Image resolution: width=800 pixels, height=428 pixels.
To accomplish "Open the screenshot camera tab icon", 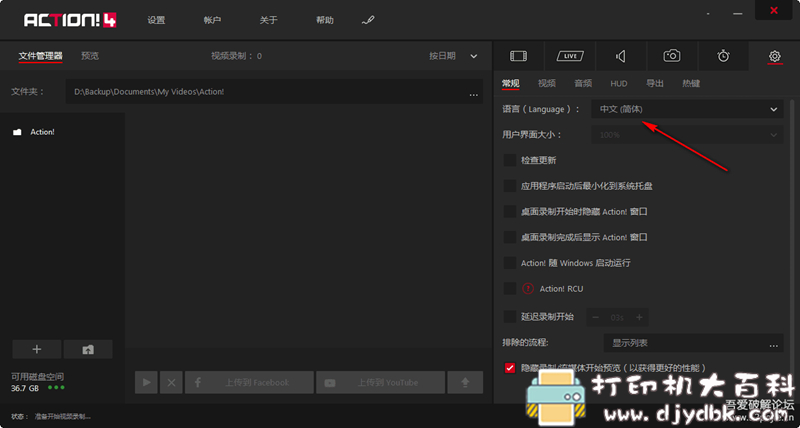I will [672, 56].
